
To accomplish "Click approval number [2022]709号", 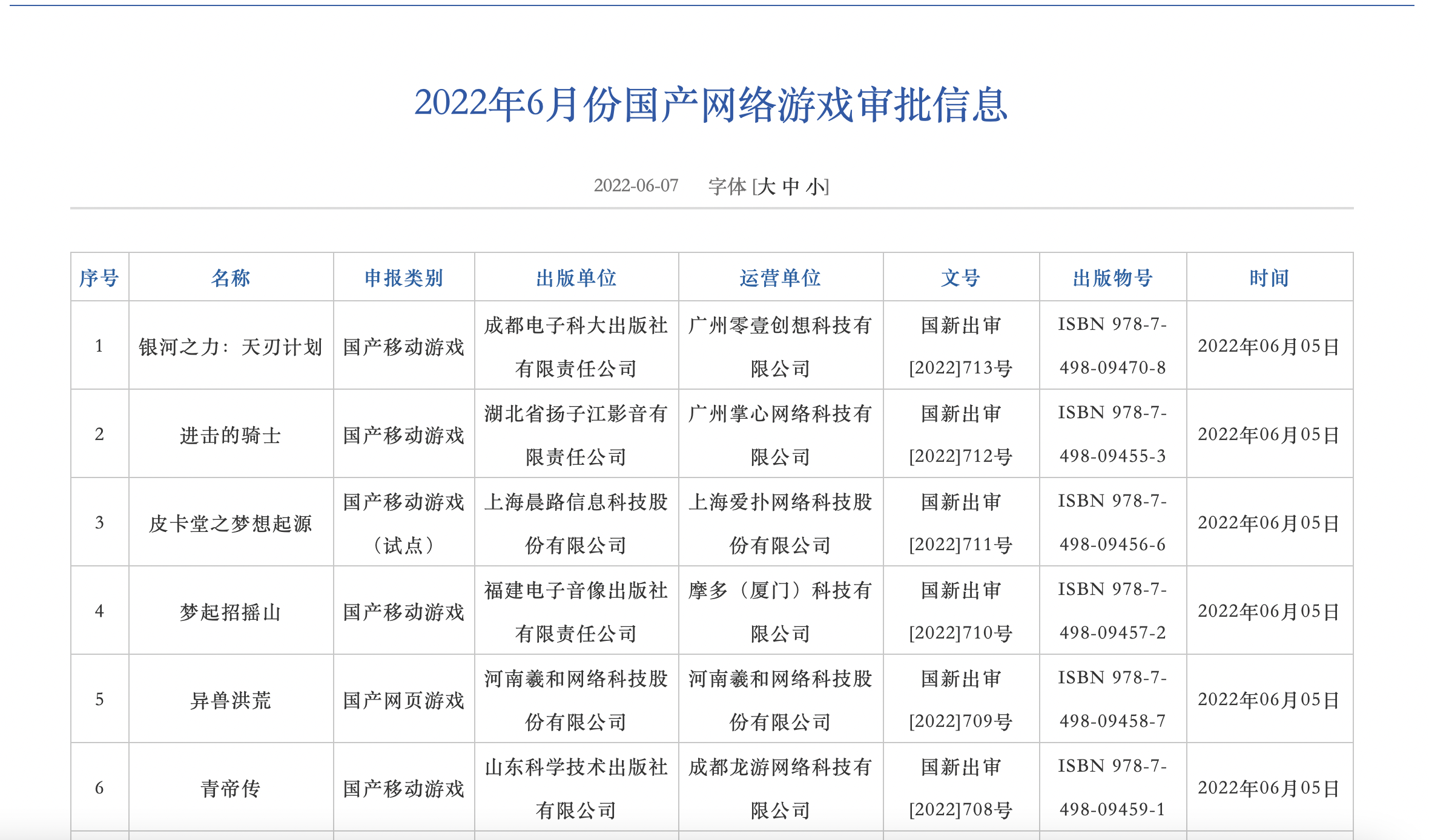I will pyautogui.click(x=961, y=721).
